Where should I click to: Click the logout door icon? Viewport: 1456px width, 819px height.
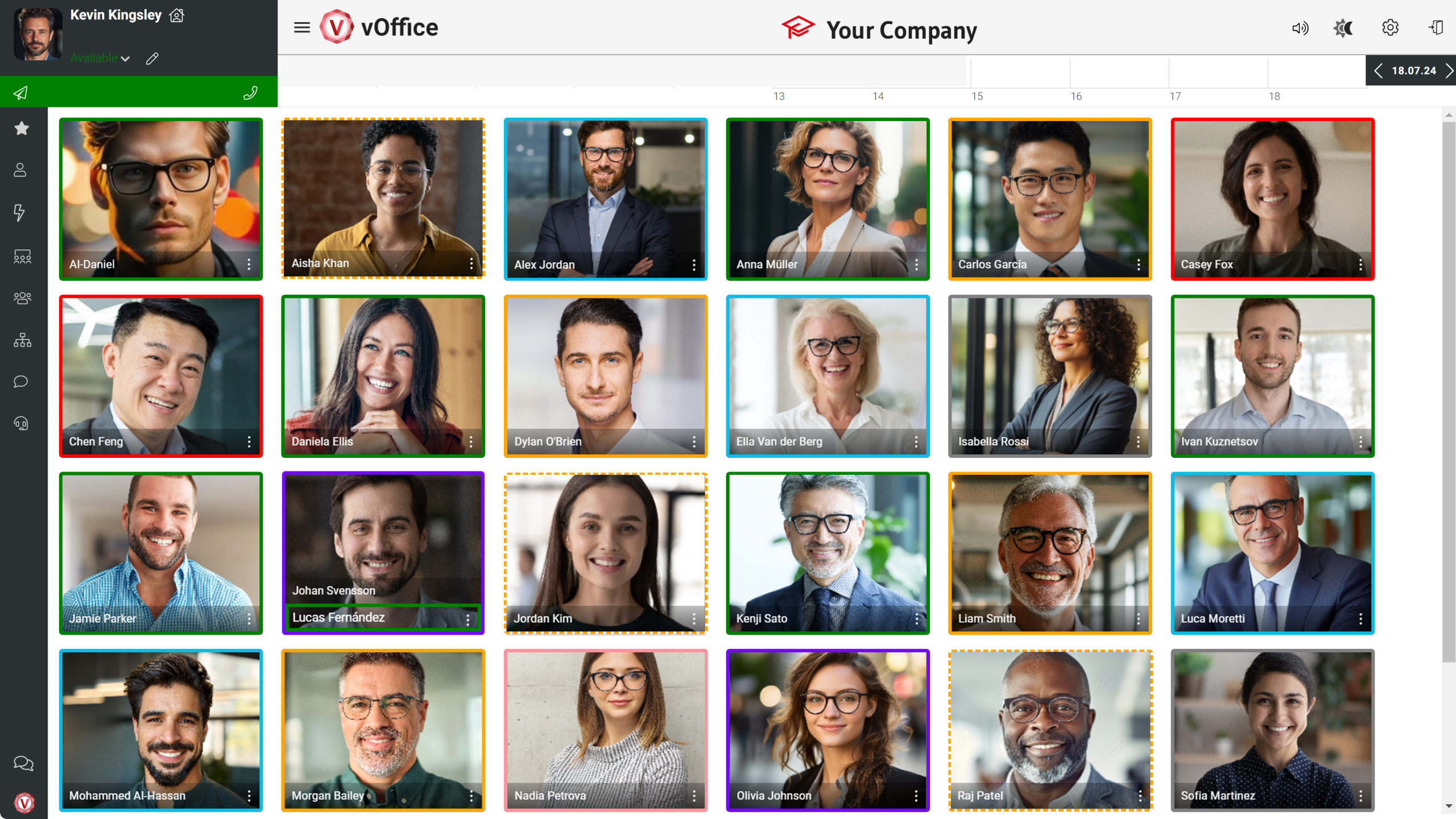pos(1436,27)
